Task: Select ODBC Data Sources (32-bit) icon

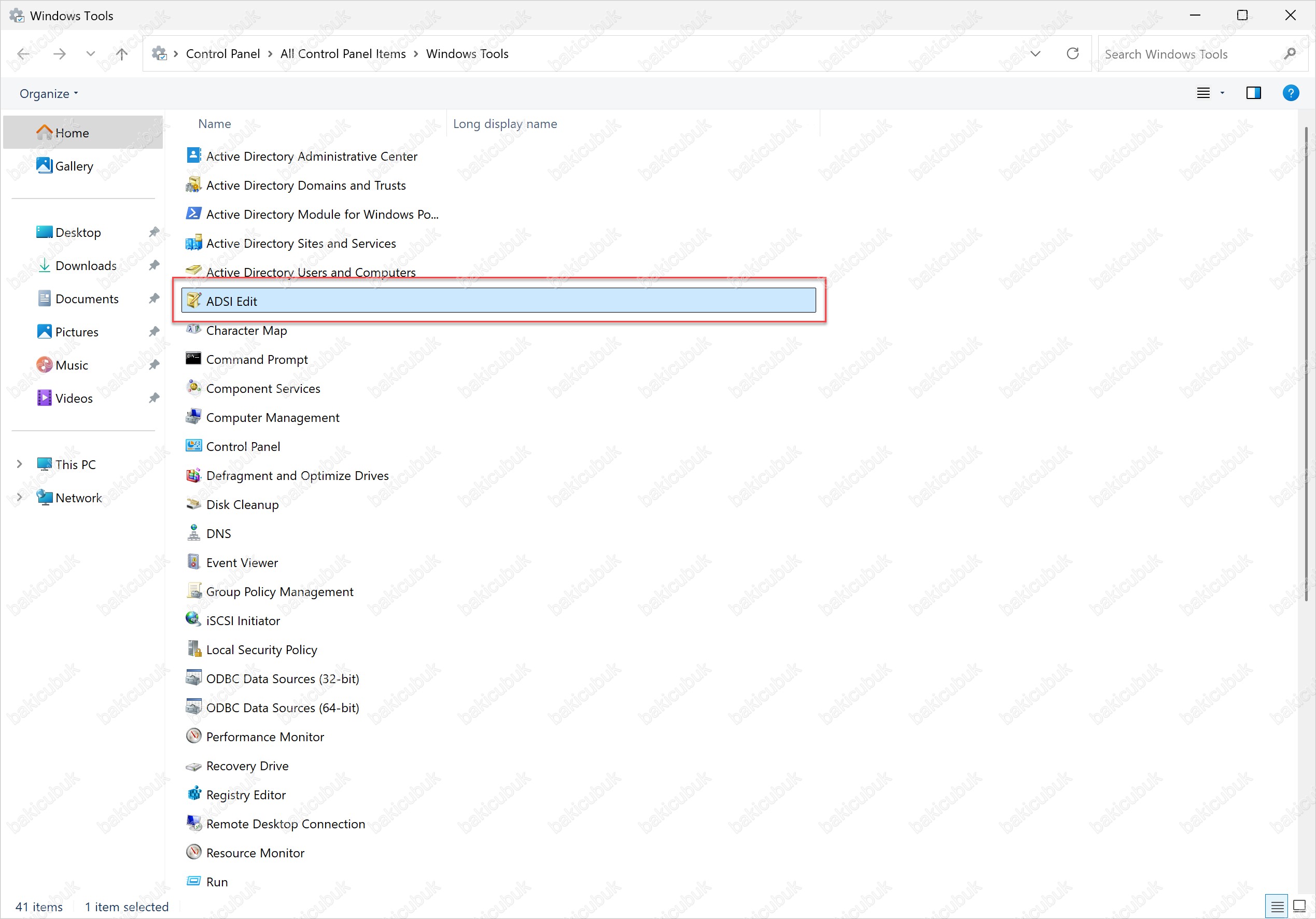Action: click(x=194, y=678)
